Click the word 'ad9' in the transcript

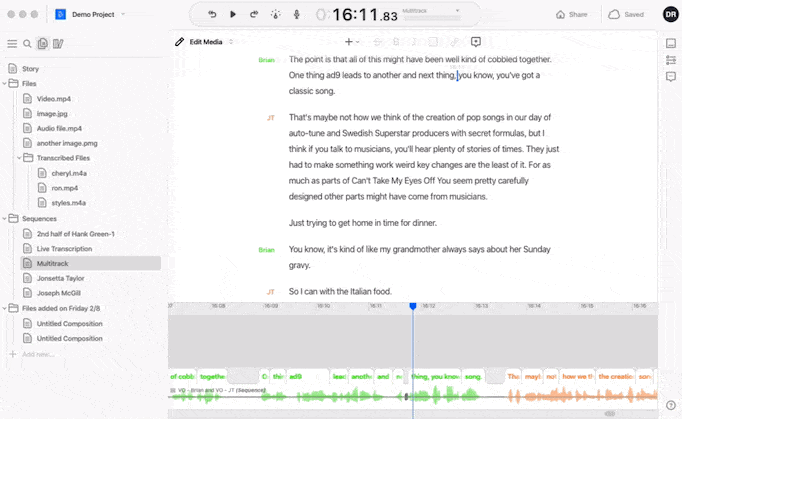[x=333, y=76]
